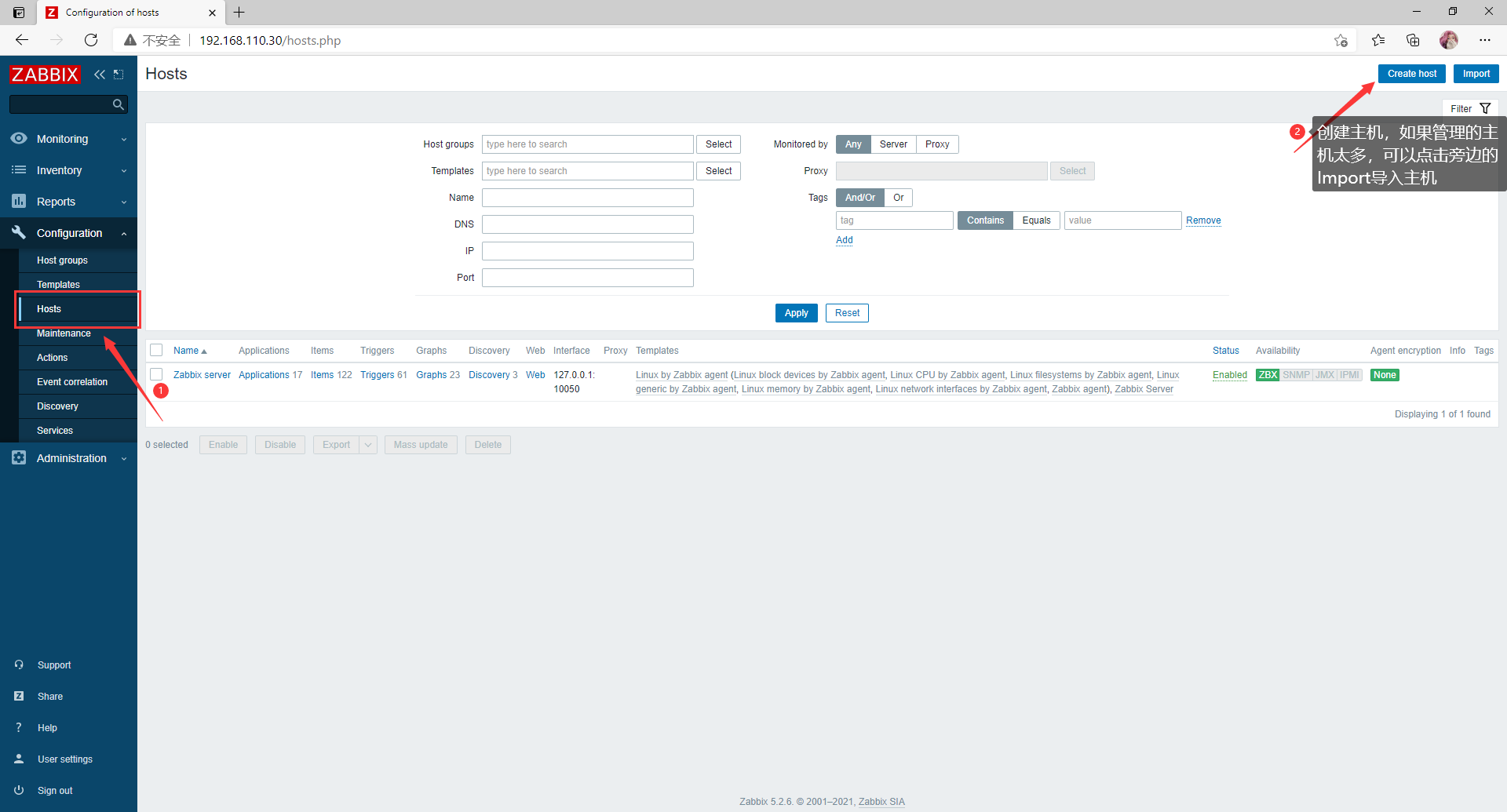The image size is (1507, 812).
Task: Select Monitored by Proxy option
Action: (937, 144)
